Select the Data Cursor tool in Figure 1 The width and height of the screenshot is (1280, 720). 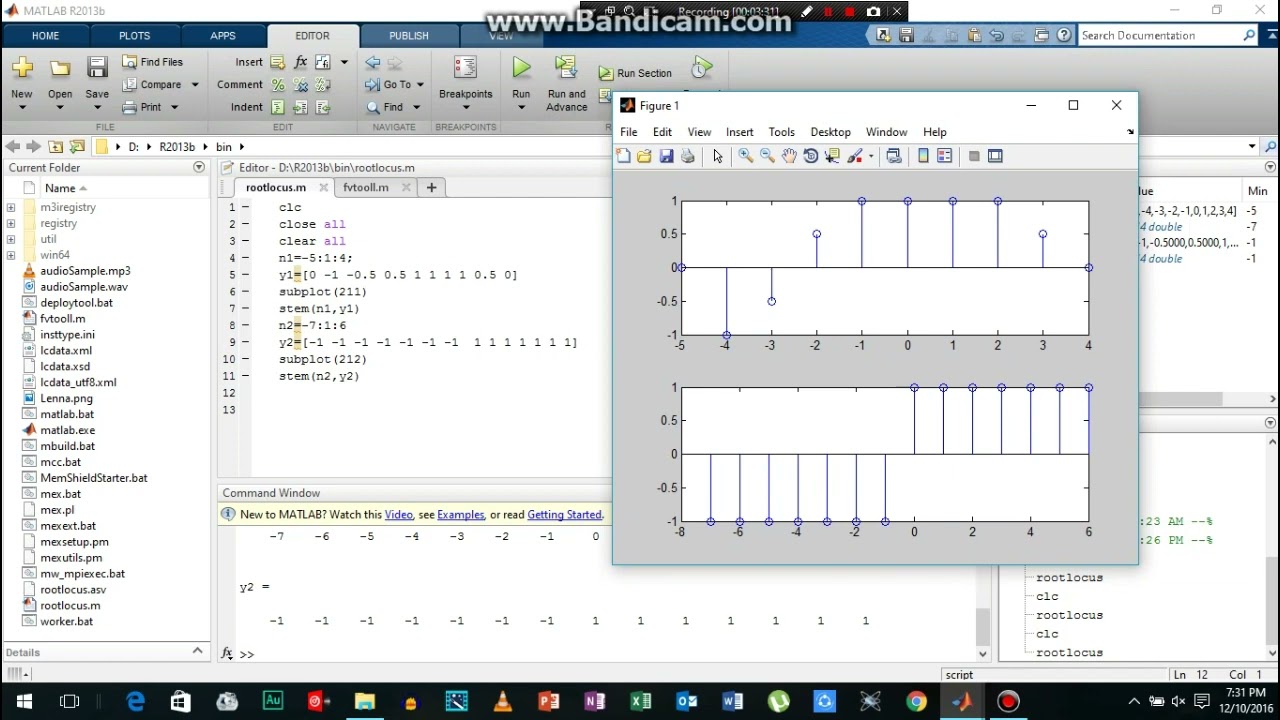[x=832, y=156]
